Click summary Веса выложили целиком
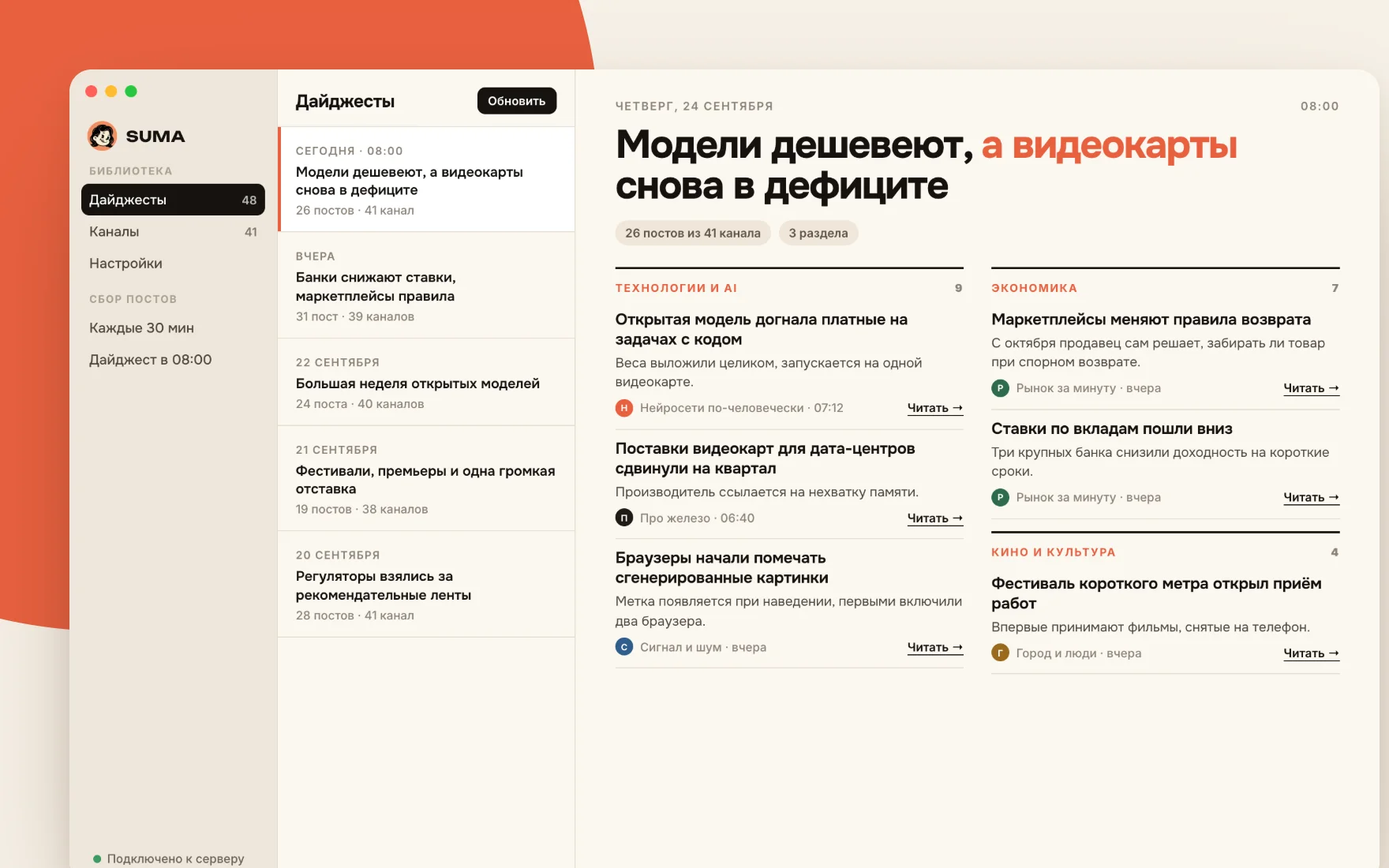Viewport: 1389px width, 868px height. tap(769, 372)
